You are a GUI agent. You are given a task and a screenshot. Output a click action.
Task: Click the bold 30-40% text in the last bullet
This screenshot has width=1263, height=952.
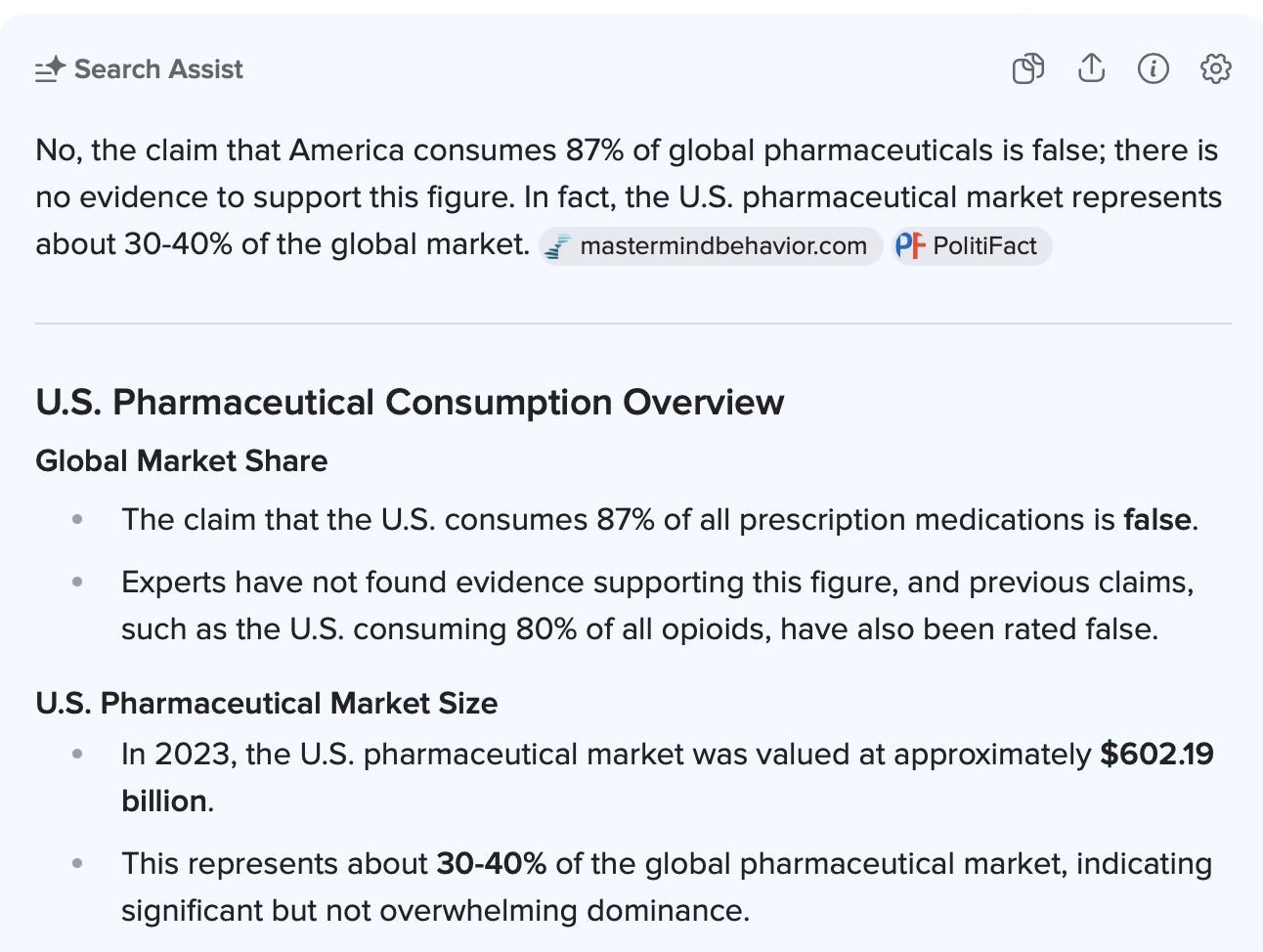pyautogui.click(x=491, y=864)
